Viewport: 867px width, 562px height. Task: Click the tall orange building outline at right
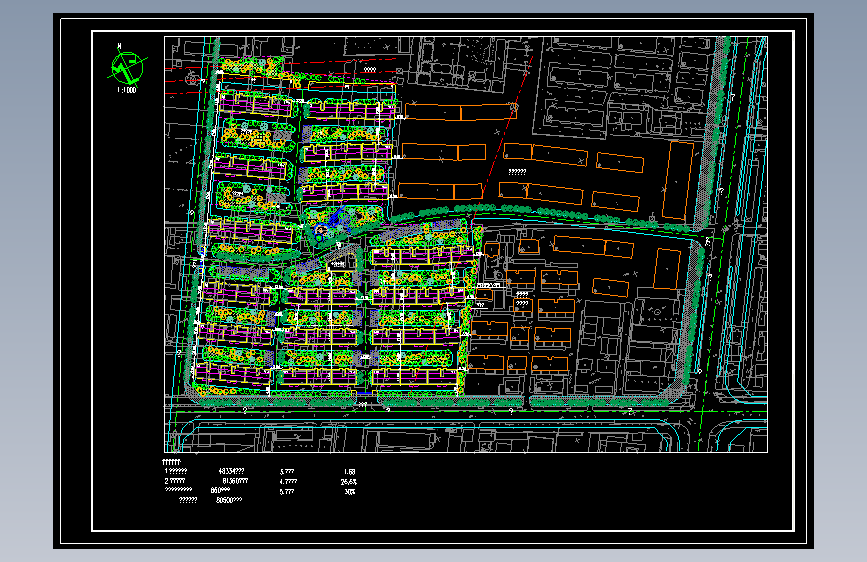point(678,181)
